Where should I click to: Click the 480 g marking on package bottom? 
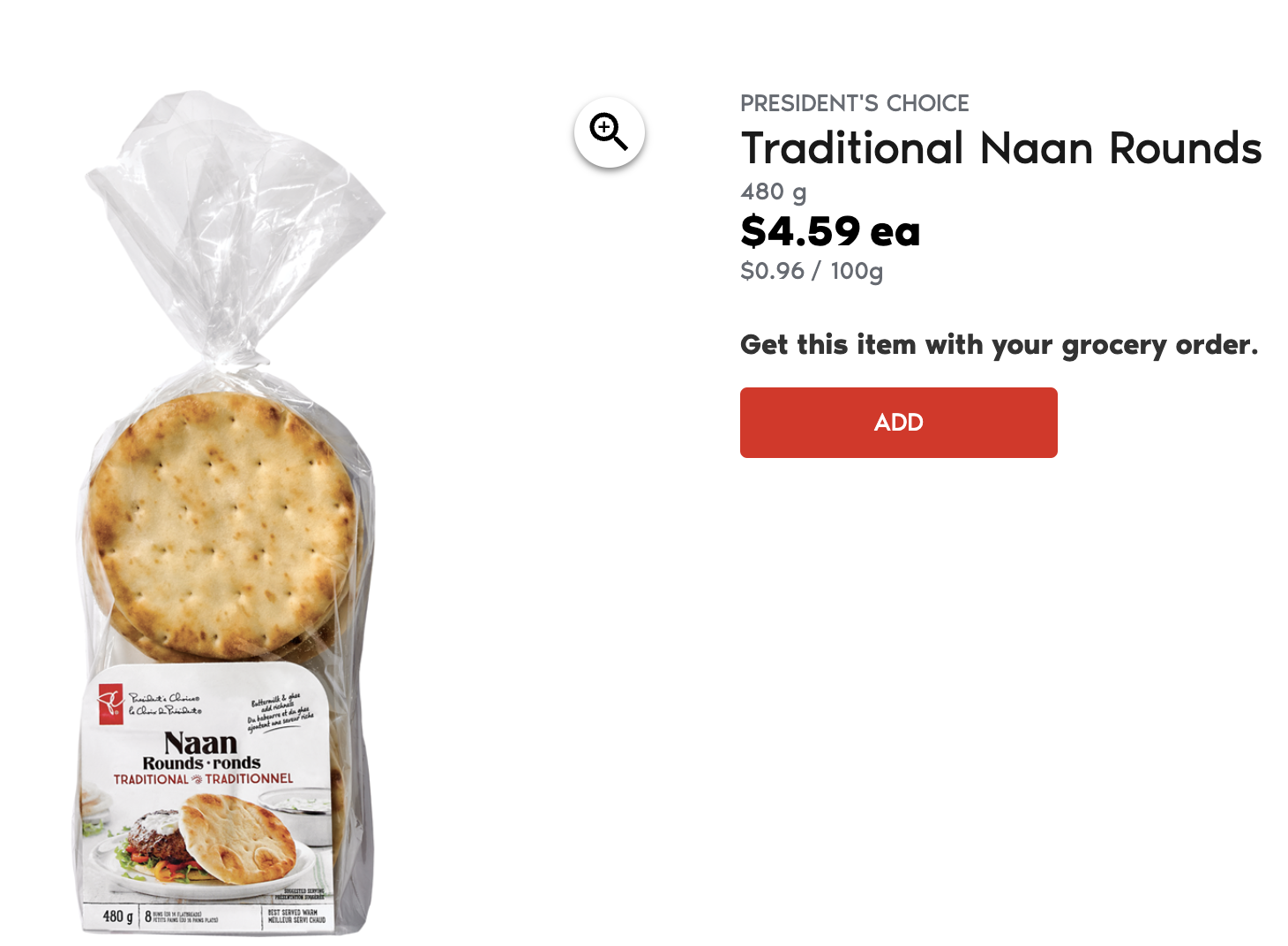[x=117, y=916]
